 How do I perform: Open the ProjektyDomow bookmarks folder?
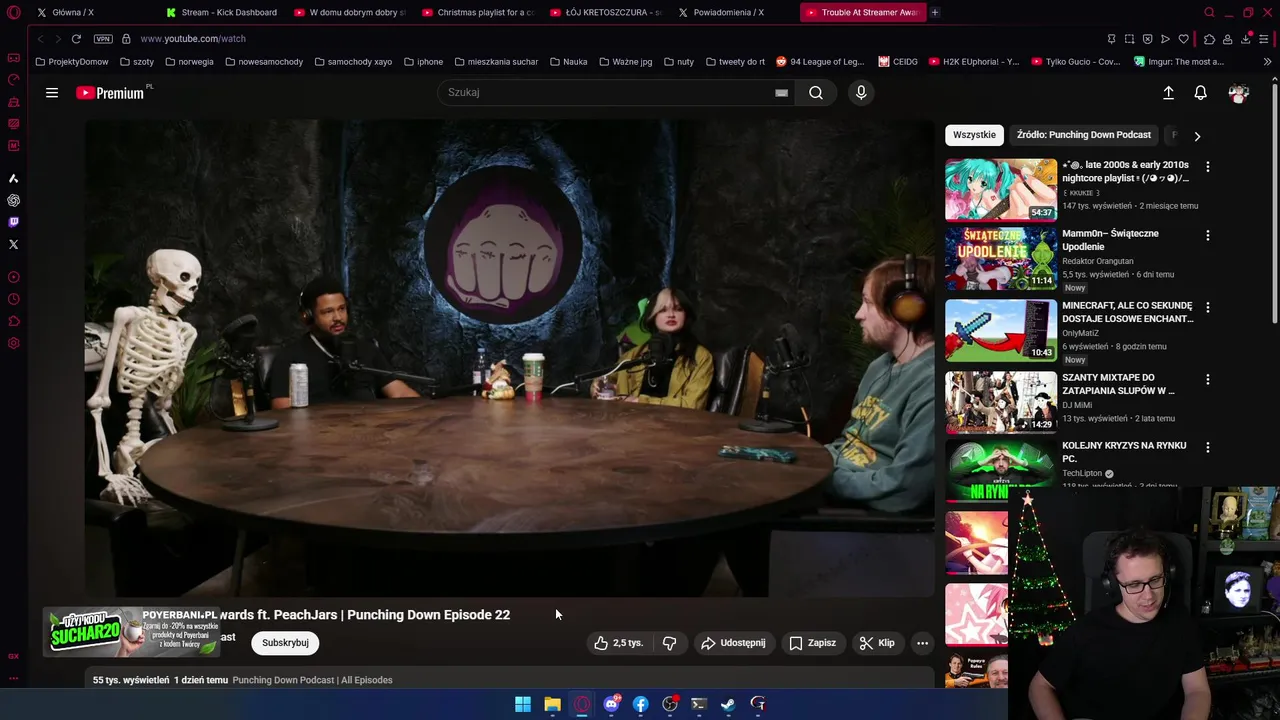[x=71, y=62]
